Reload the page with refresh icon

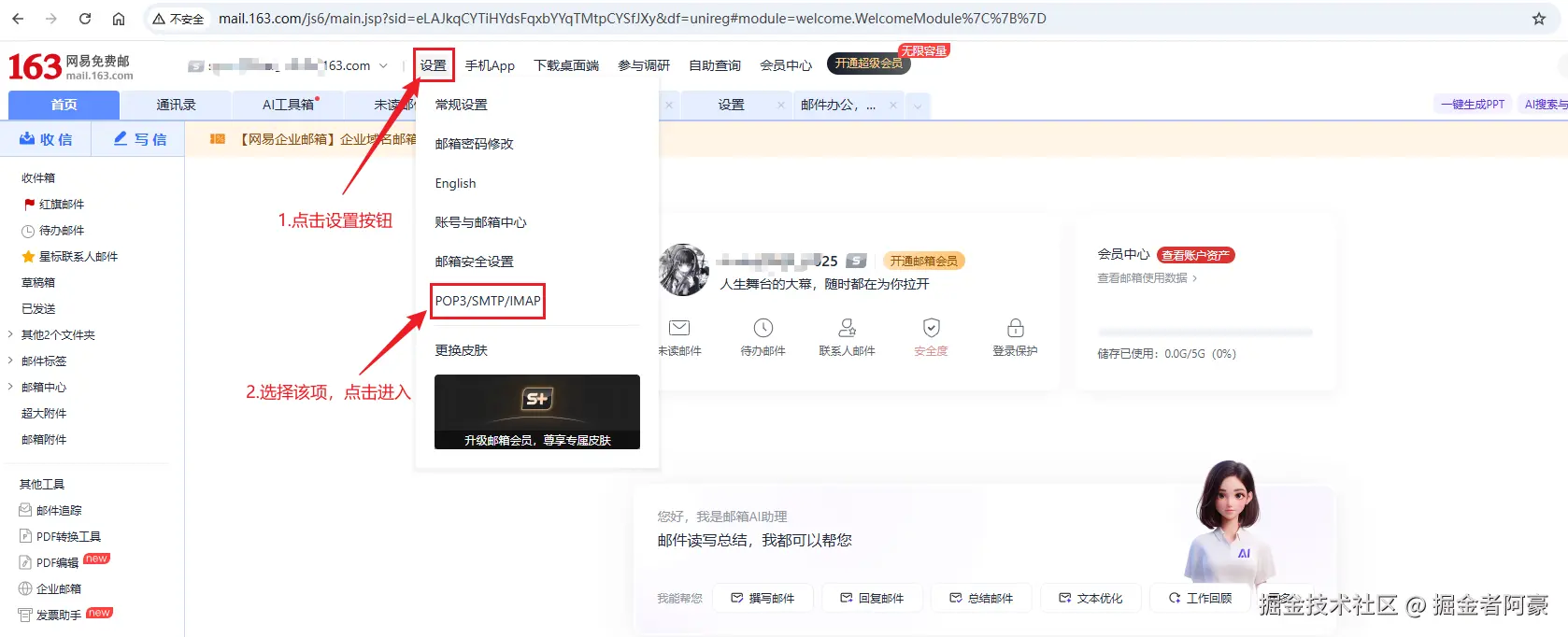[85, 19]
